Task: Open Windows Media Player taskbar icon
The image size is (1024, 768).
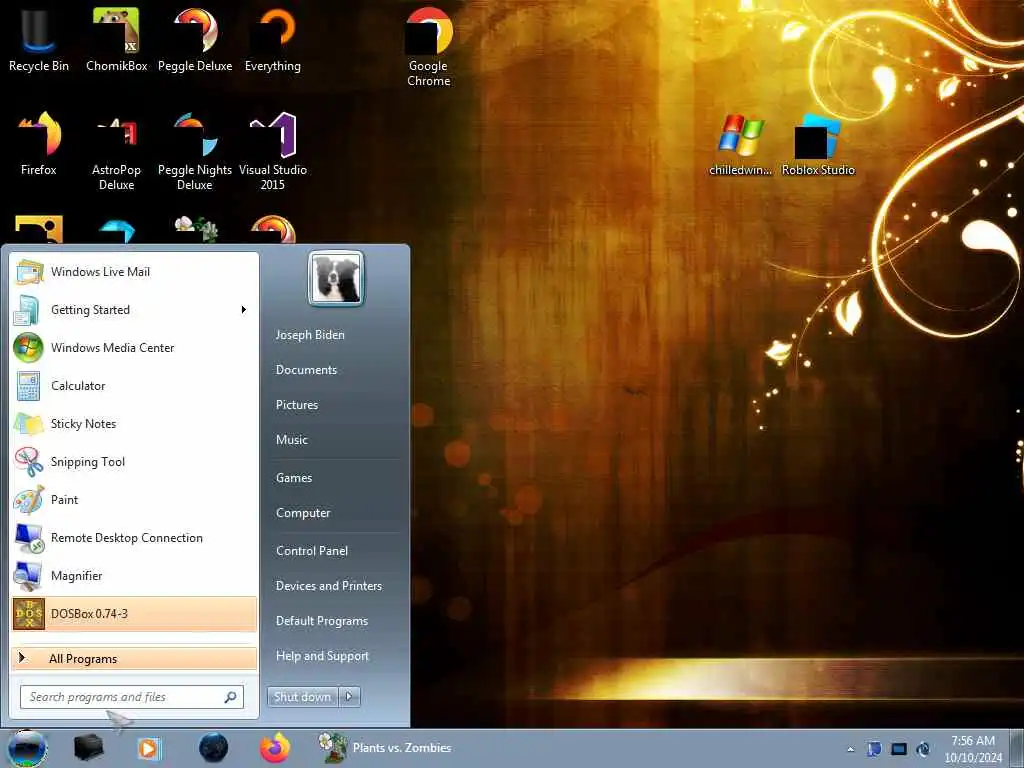Action: tap(149, 748)
